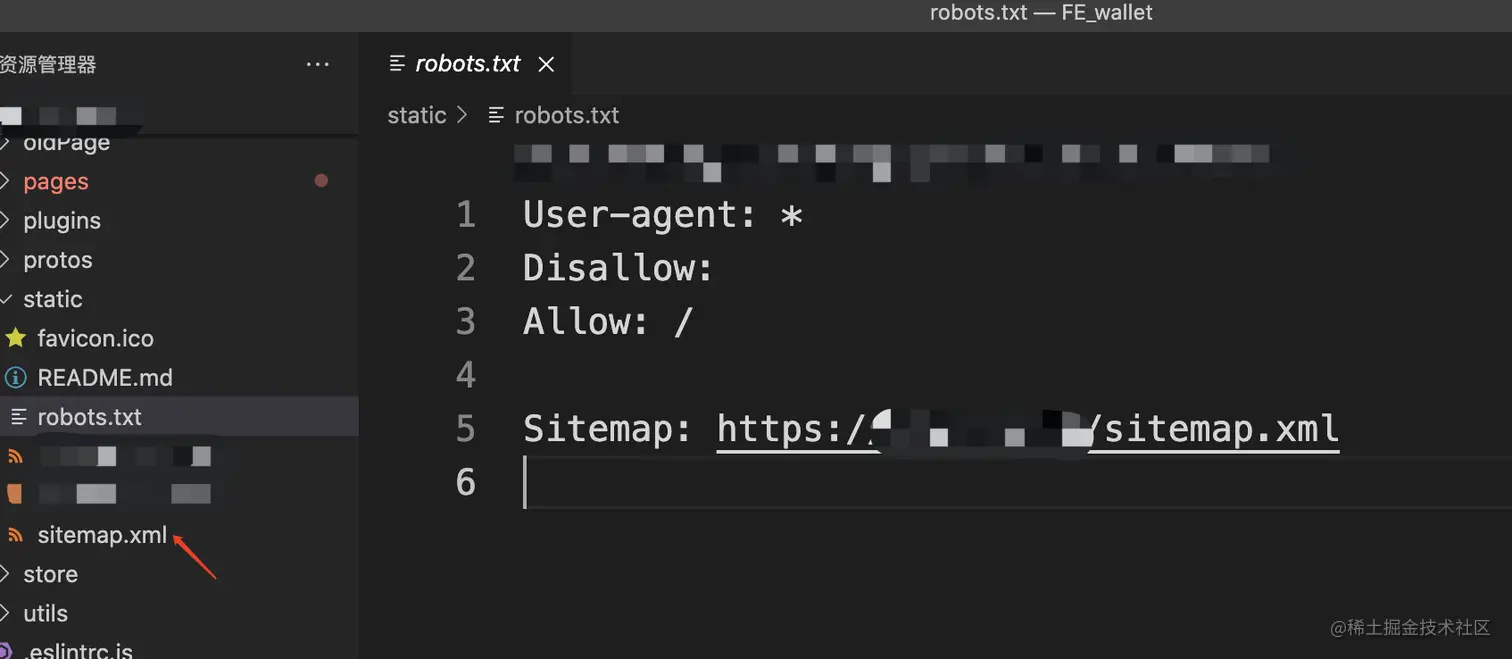
Task: Click the blue info icon beside README.md
Action: 15,378
